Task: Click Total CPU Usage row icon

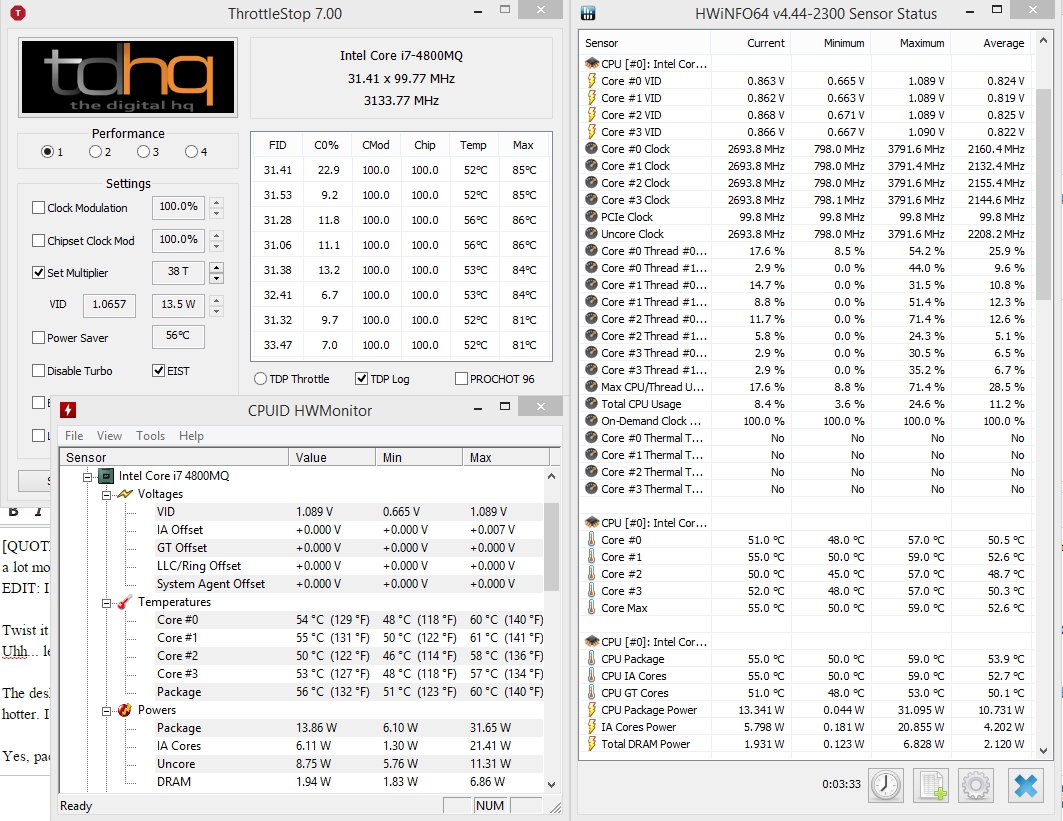Action: tap(591, 404)
